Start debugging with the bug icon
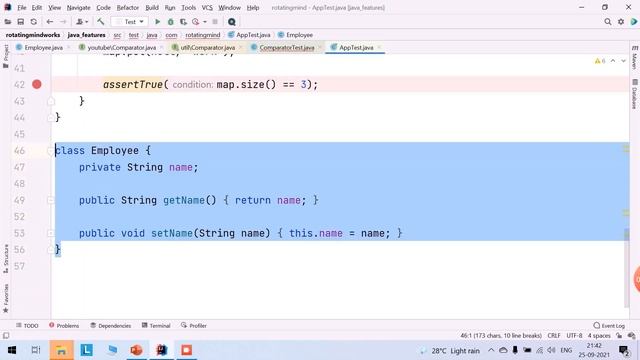 click(x=171, y=22)
